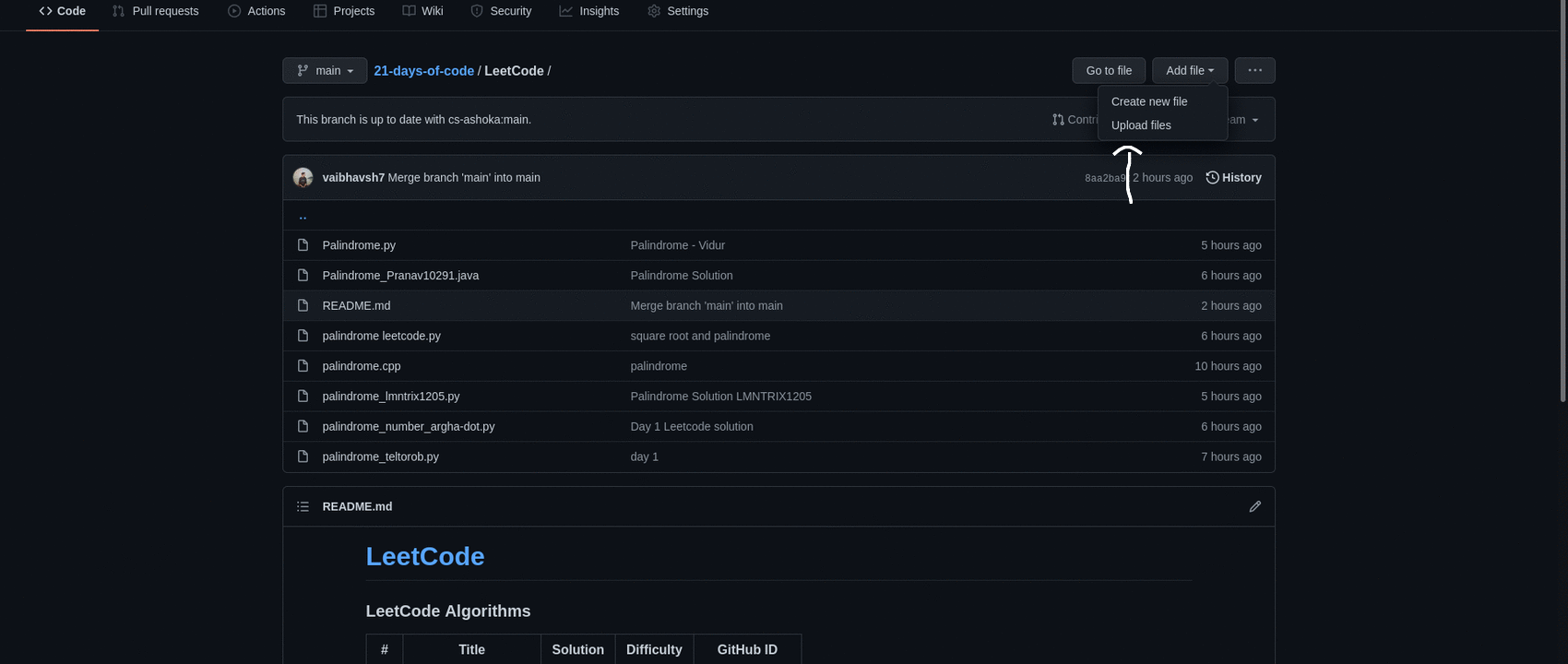Image resolution: width=1568 pixels, height=664 pixels.
Task: Click the History clock icon
Action: pos(1212,178)
